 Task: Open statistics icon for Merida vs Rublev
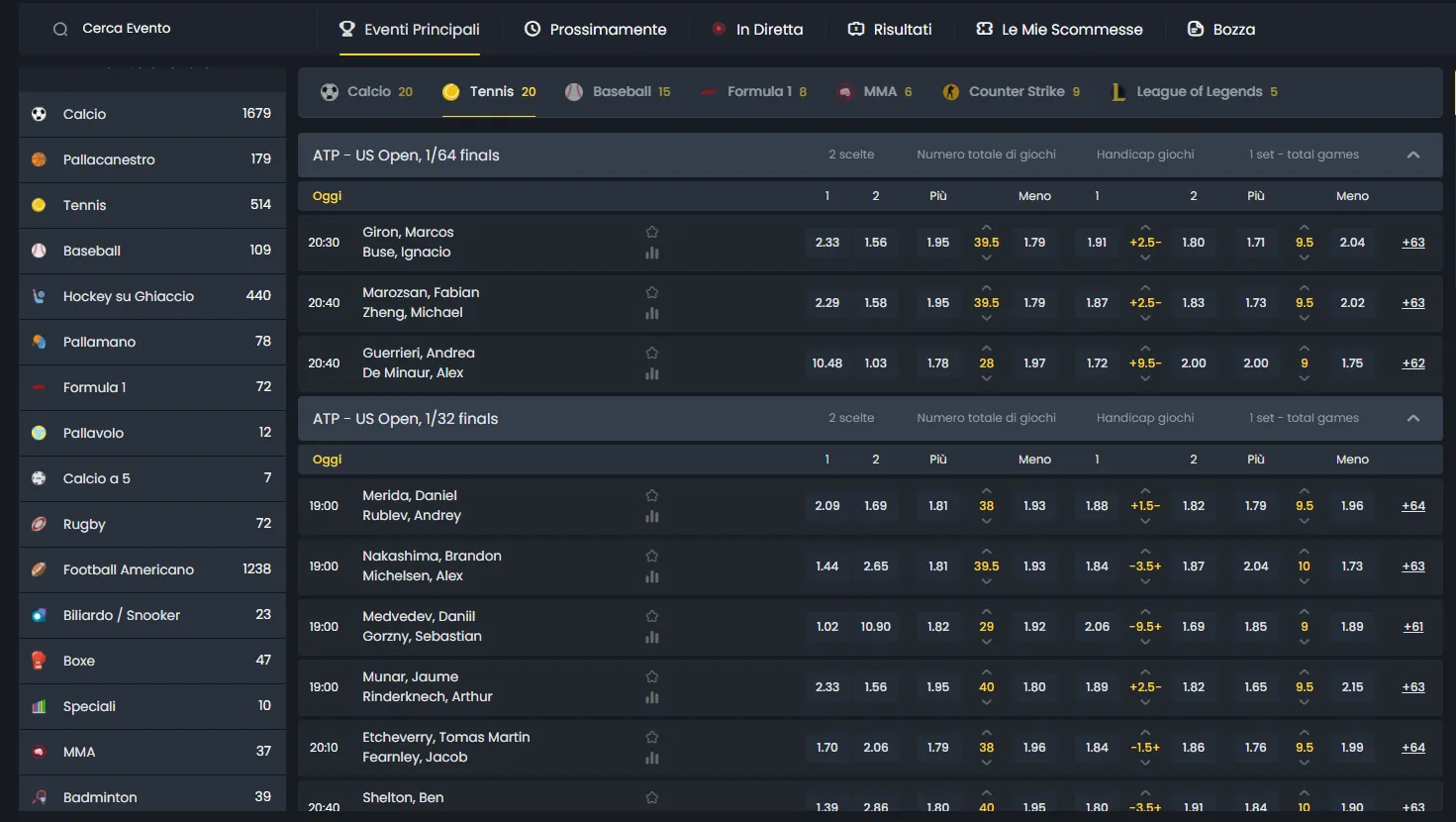click(x=651, y=517)
